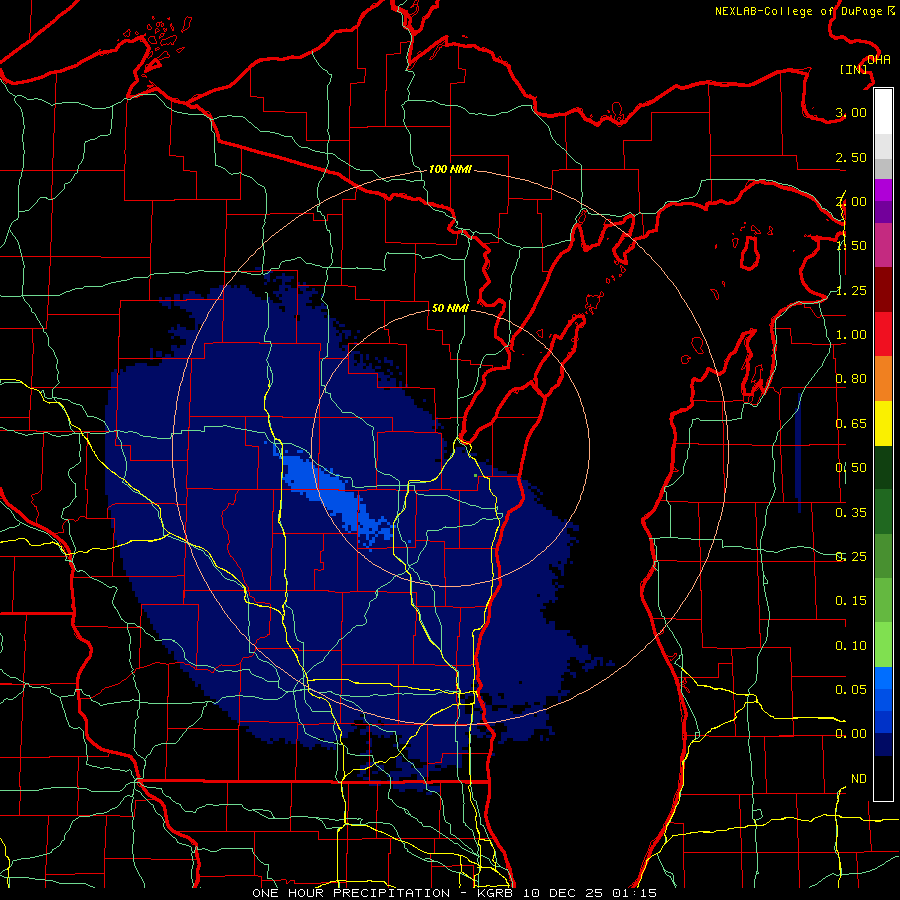Click the ONE HOUR PRECIPITATION caption
The height and width of the screenshot is (900, 900).
(x=351, y=893)
